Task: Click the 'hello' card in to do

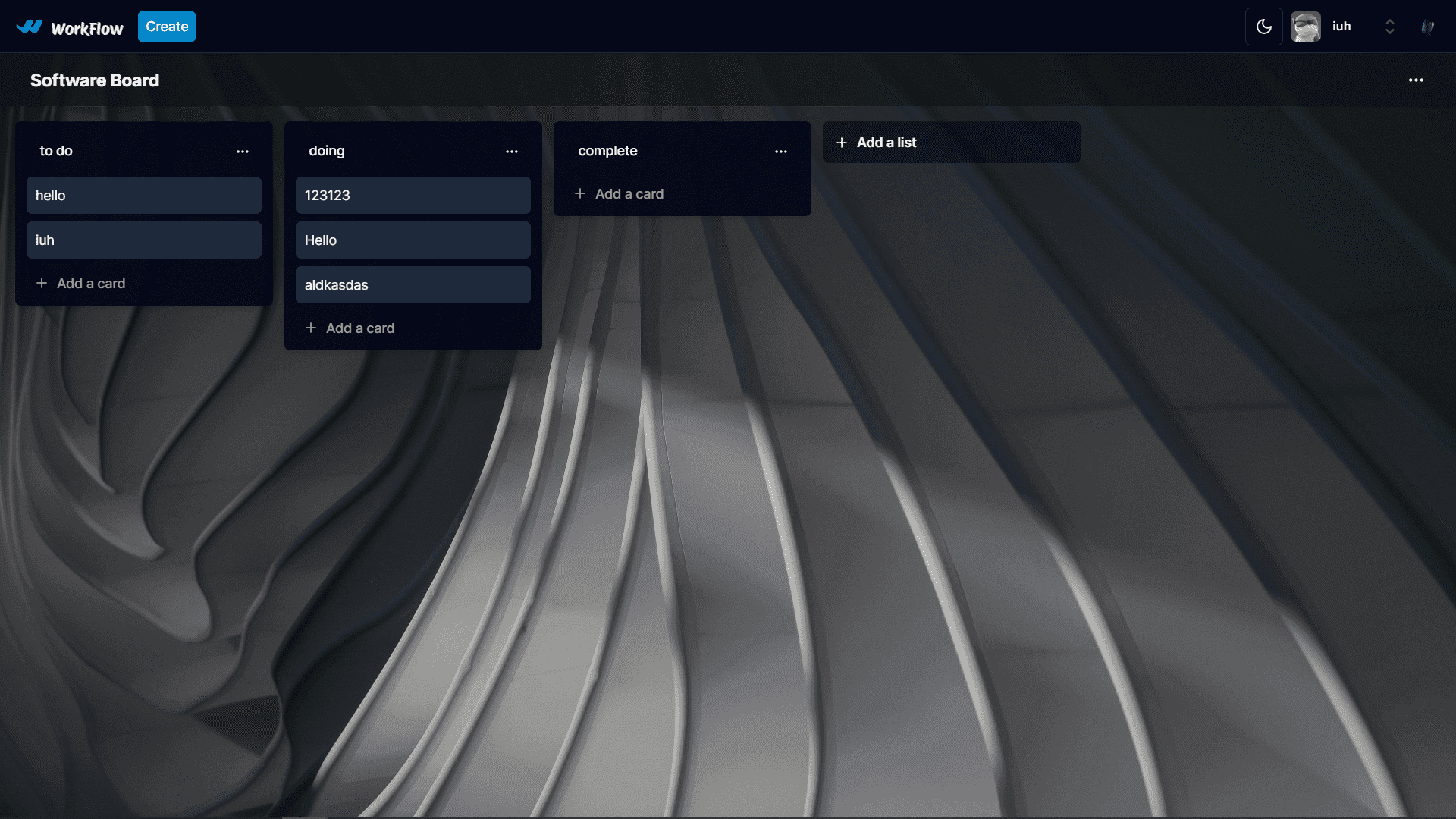Action: tap(143, 195)
